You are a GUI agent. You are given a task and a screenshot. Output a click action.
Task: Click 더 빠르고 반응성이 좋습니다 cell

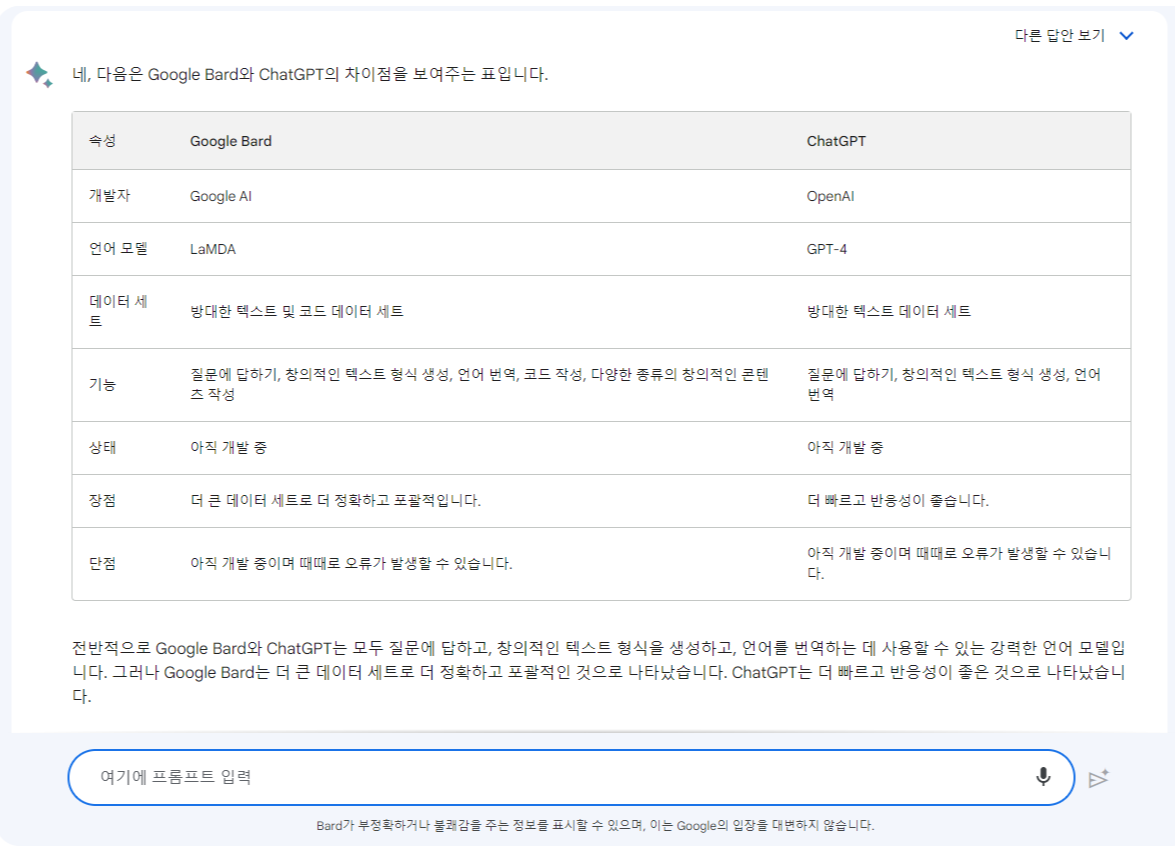(x=898, y=501)
